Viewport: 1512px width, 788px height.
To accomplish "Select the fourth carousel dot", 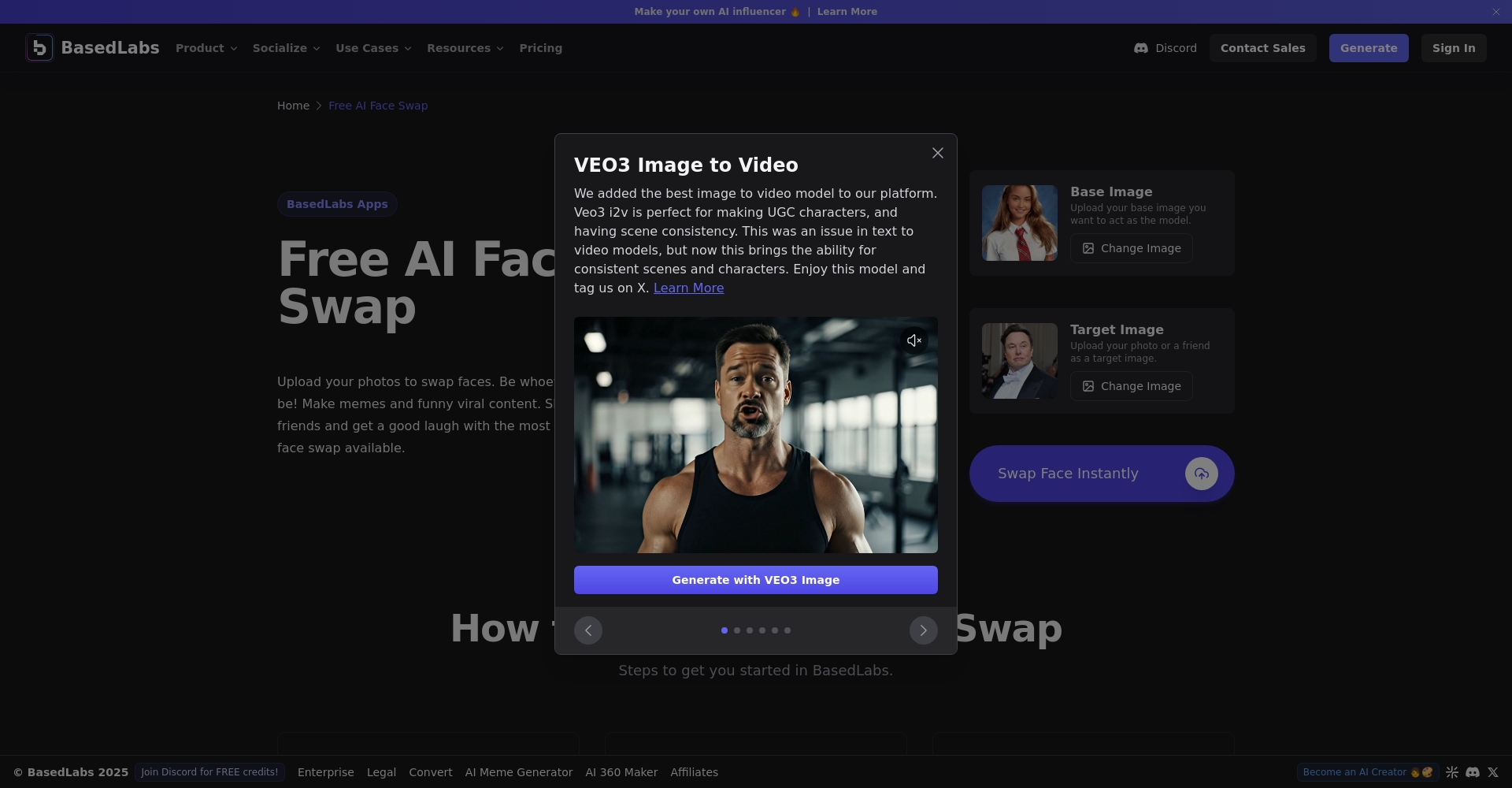I will 762,630.
